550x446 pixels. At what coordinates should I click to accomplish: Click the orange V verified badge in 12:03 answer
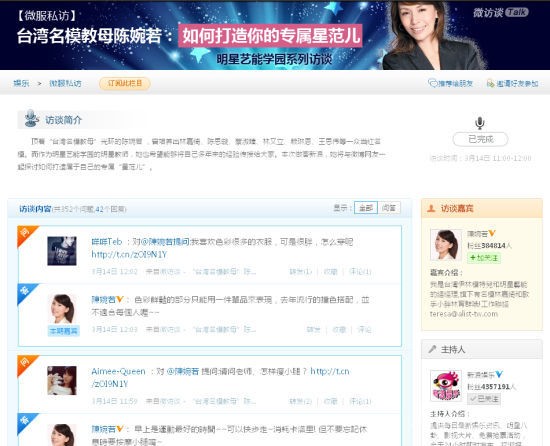coord(120,299)
